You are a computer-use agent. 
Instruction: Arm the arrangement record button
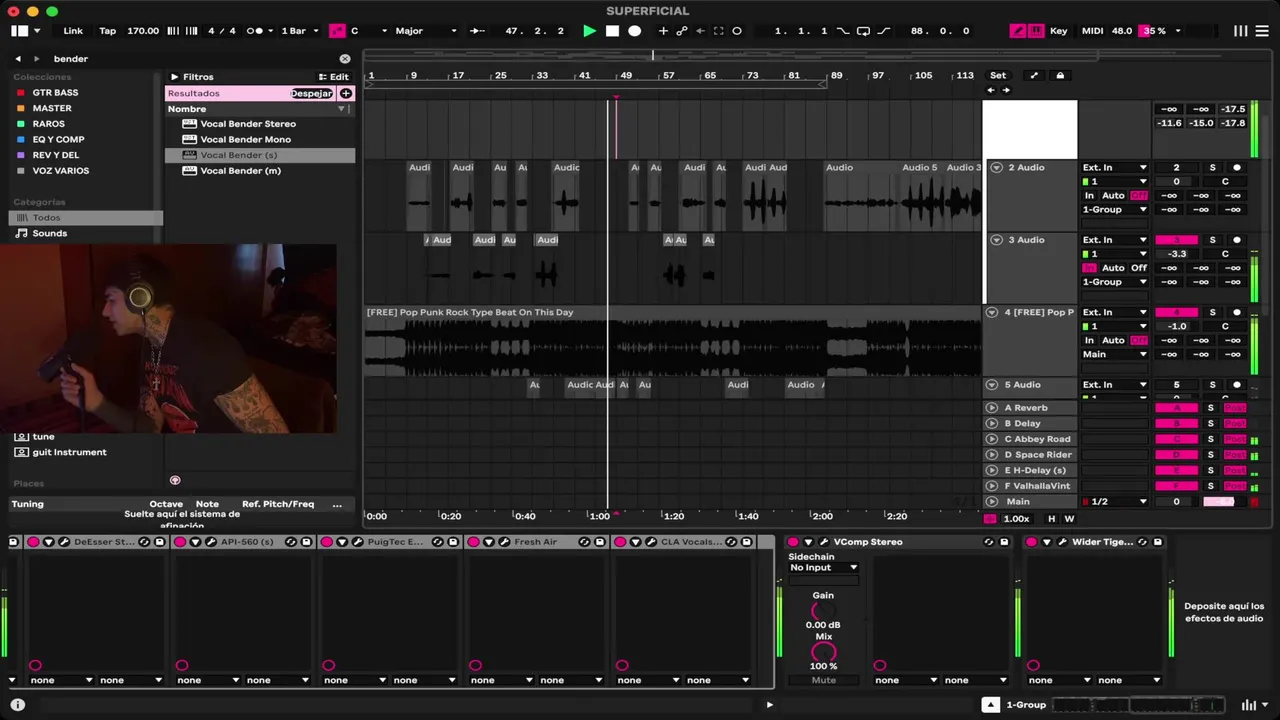click(x=634, y=31)
